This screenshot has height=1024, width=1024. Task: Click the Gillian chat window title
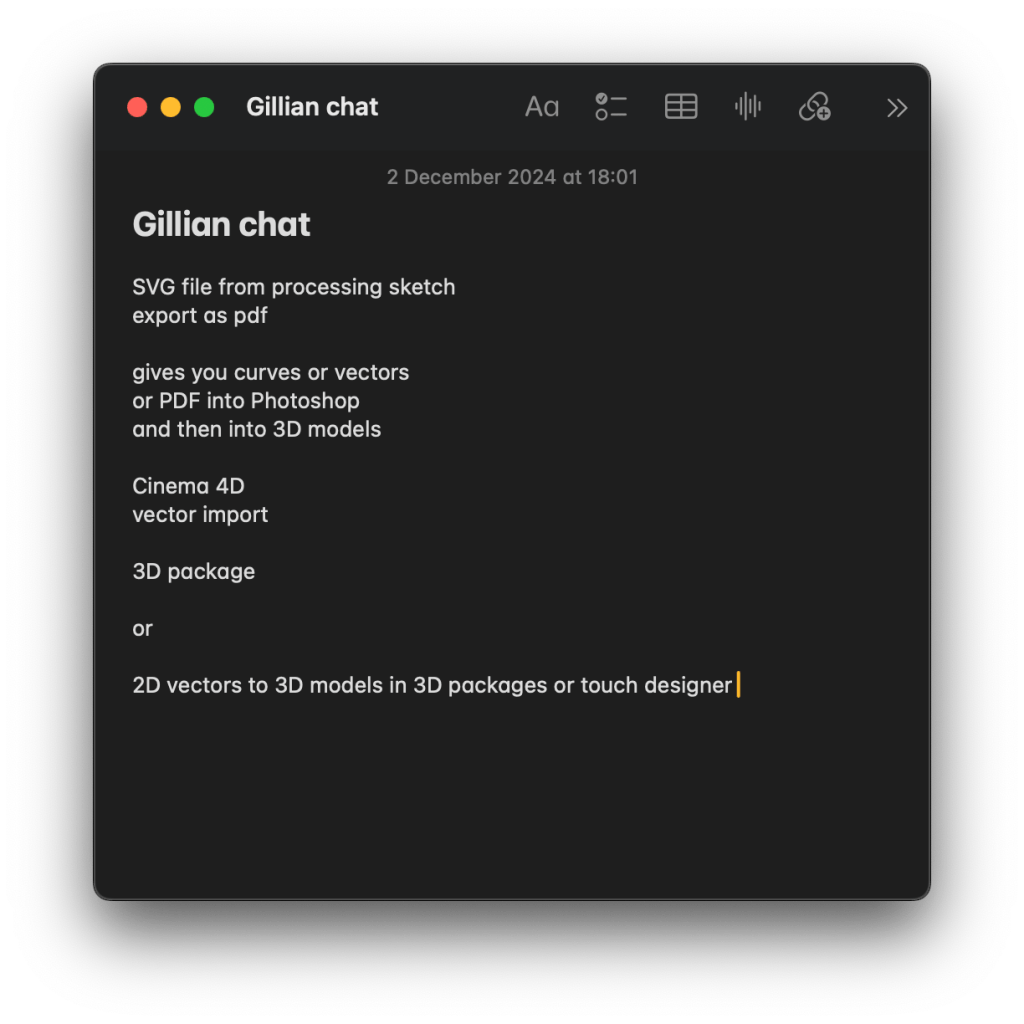pyautogui.click(x=312, y=107)
